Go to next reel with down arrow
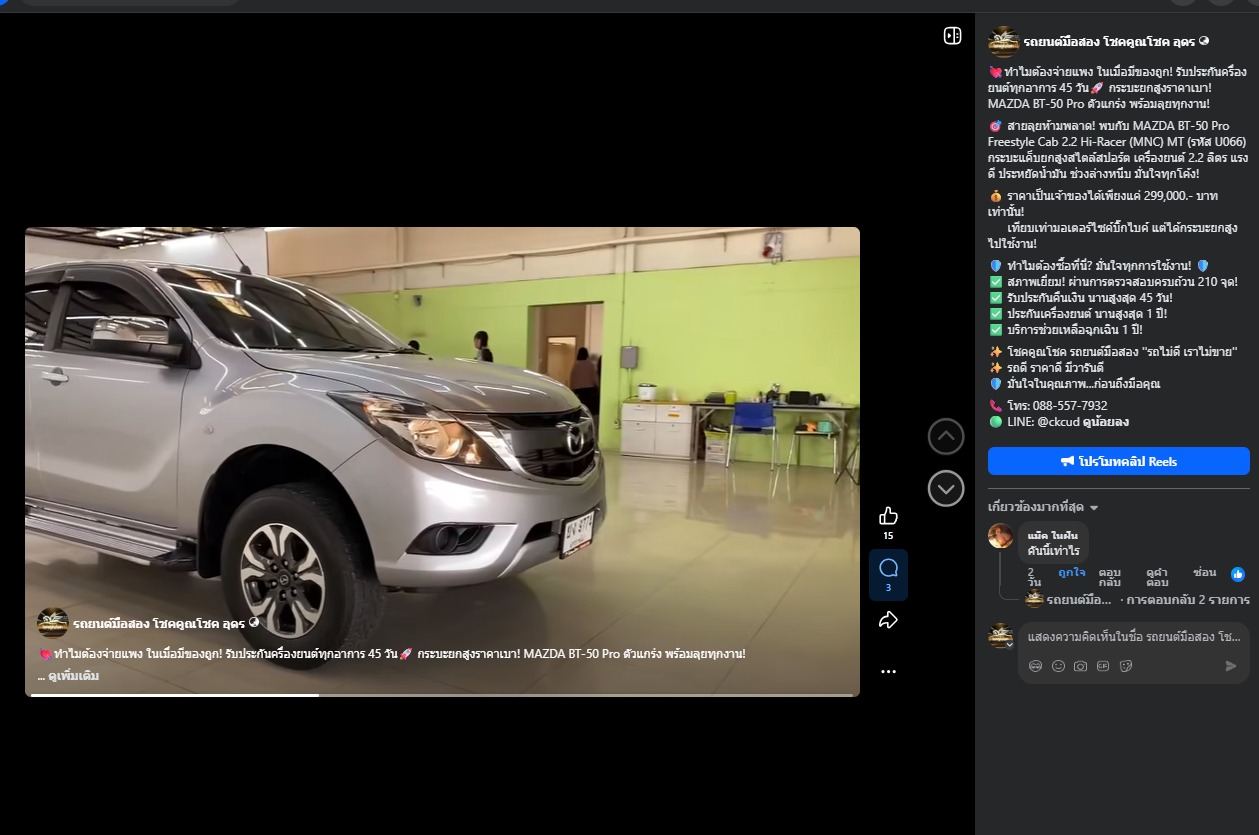This screenshot has height=835, width=1259. coord(946,488)
